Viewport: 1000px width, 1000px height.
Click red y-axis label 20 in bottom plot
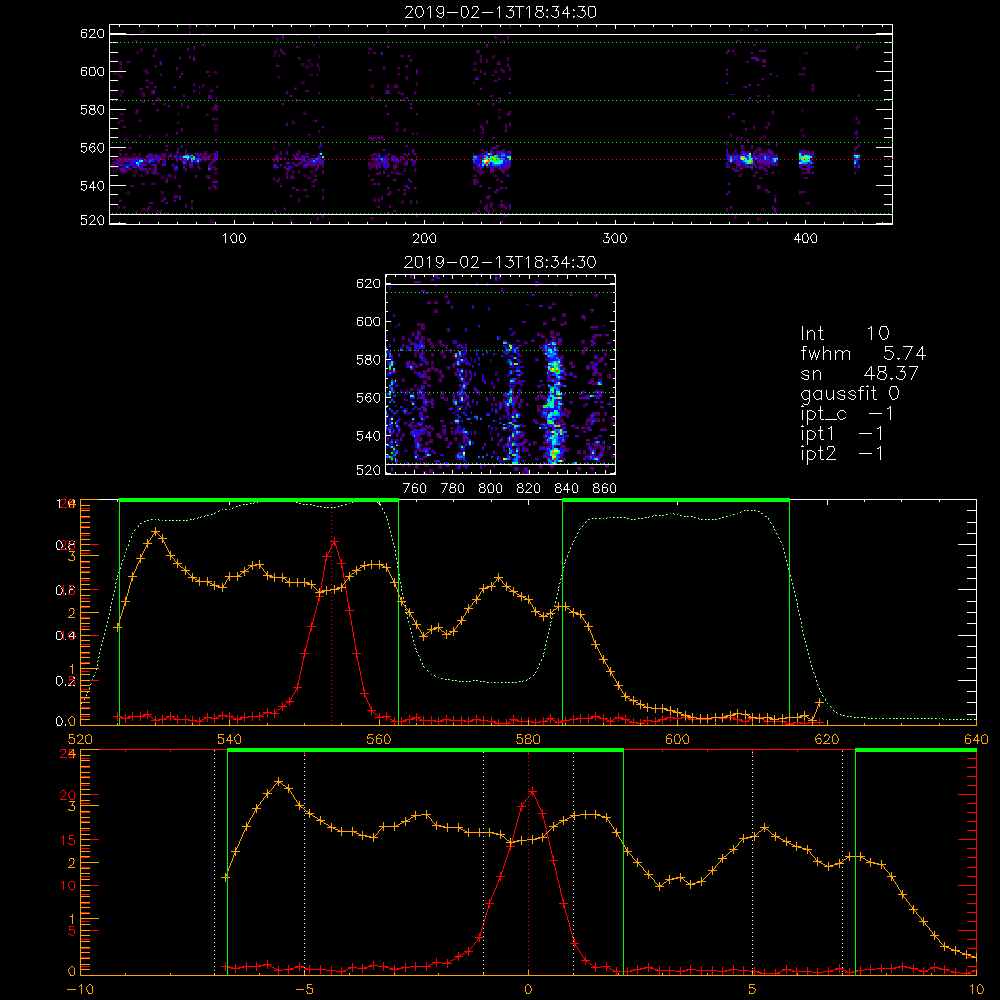pyautogui.click(x=68, y=795)
